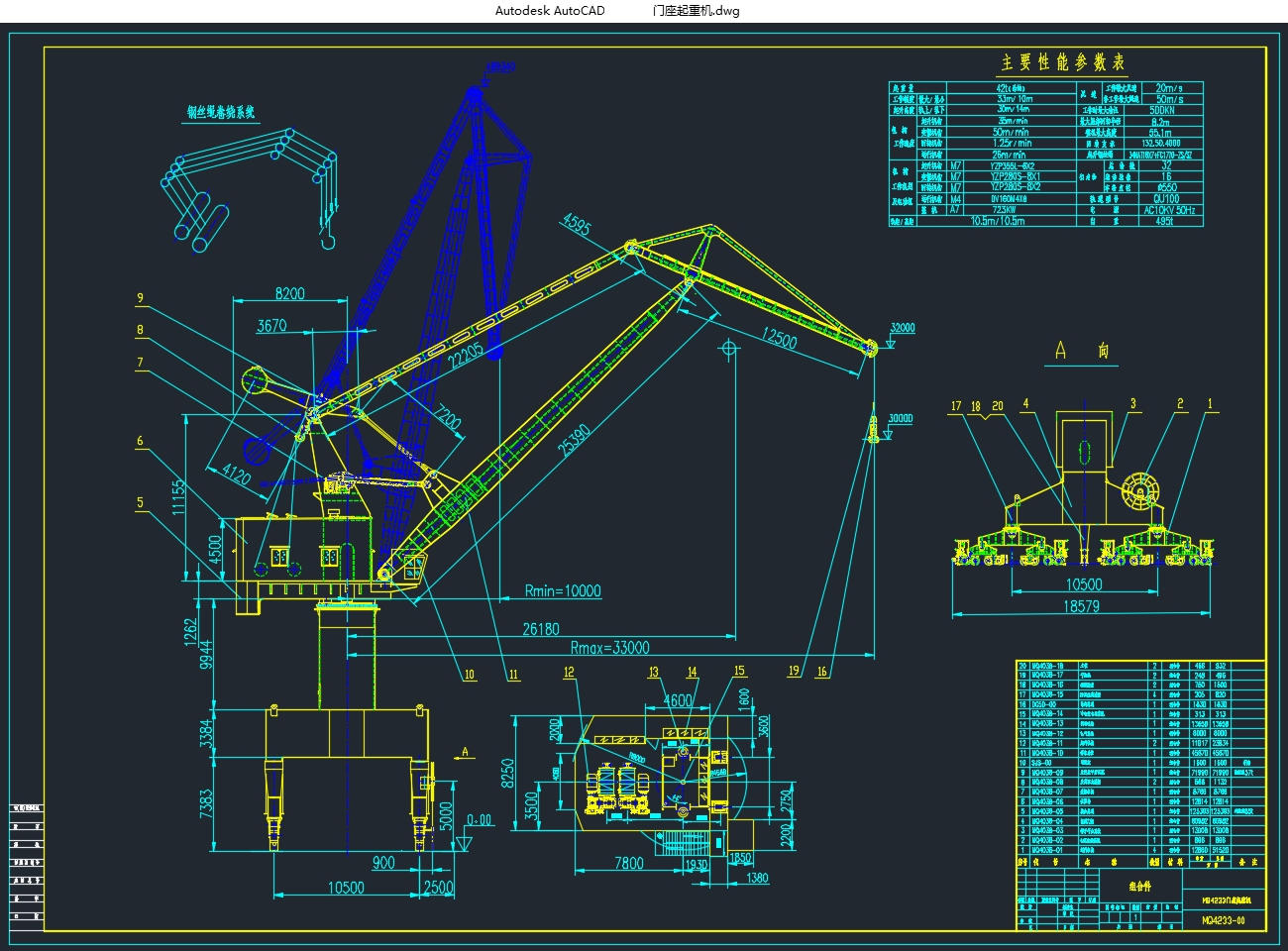Screen dimensions: 1288x951
Task: Select the 5000 vertical dimension
Action: [447, 817]
